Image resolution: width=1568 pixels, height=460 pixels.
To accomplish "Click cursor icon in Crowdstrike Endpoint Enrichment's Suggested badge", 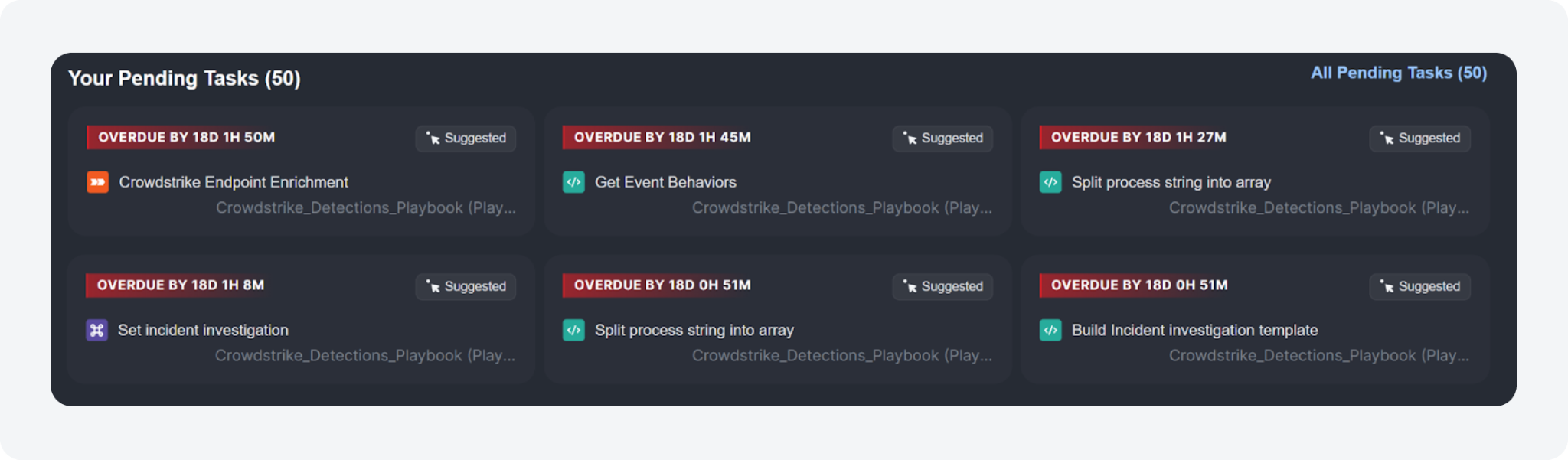I will (x=433, y=138).
